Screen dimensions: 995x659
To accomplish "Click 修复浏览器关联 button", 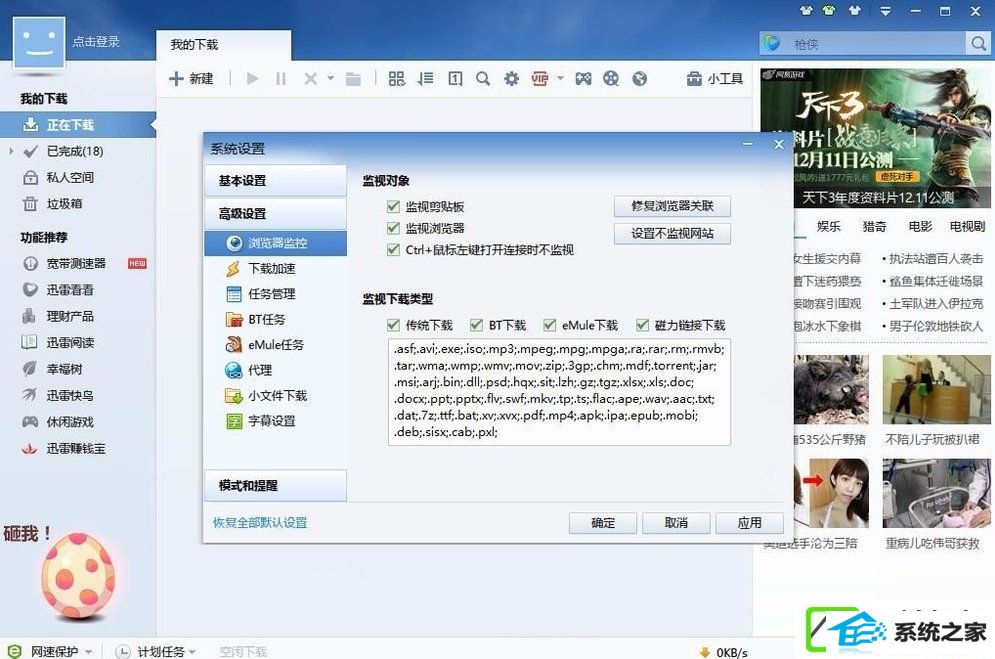I will pyautogui.click(x=672, y=206).
